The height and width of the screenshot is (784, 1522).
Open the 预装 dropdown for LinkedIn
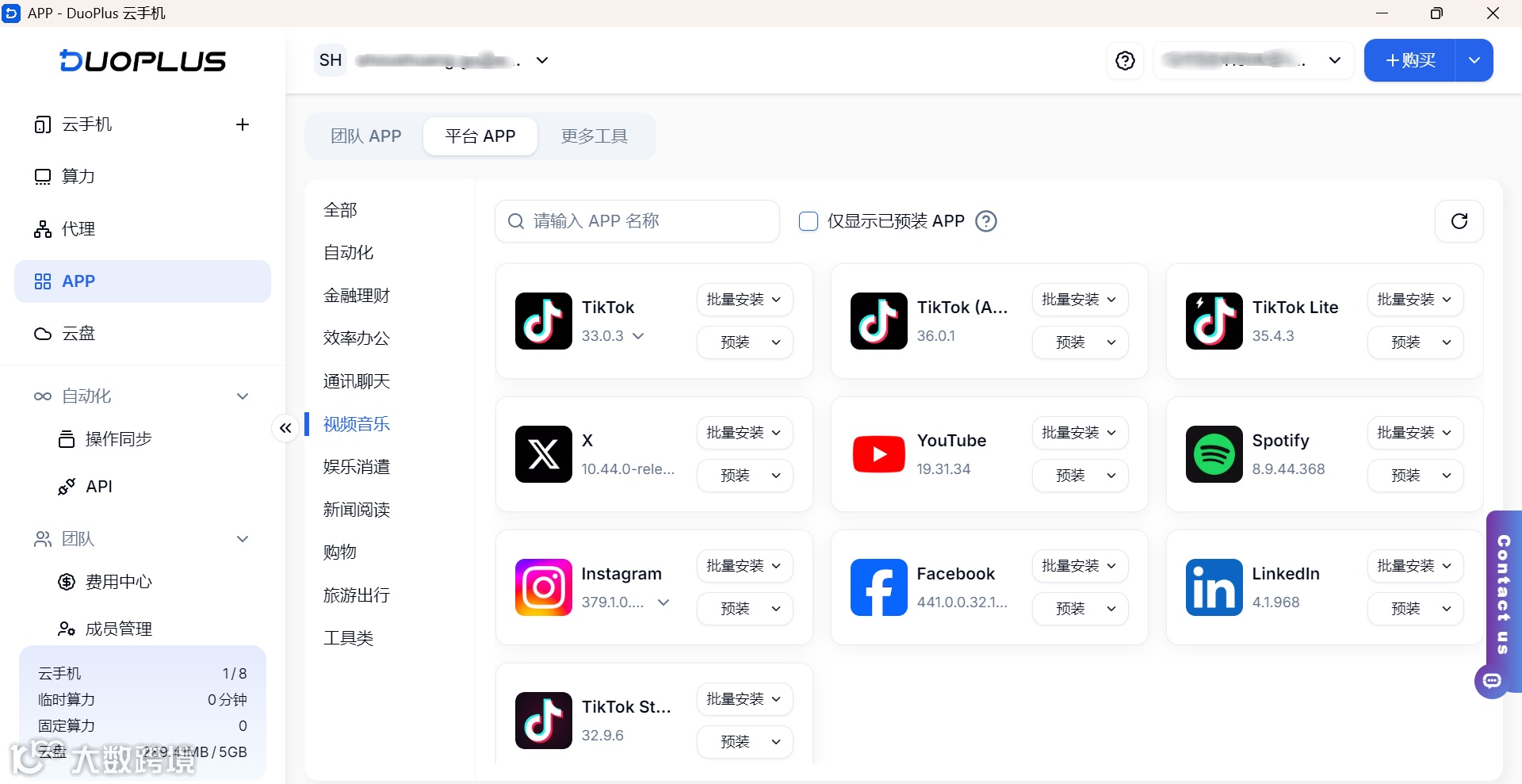1415,609
